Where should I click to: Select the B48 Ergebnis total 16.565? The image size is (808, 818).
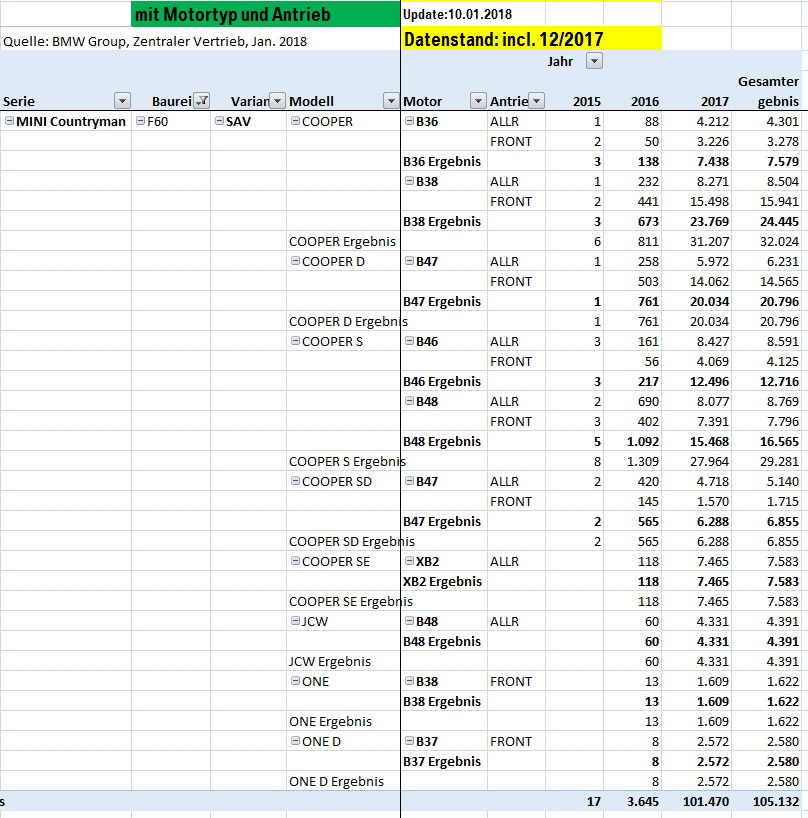779,441
